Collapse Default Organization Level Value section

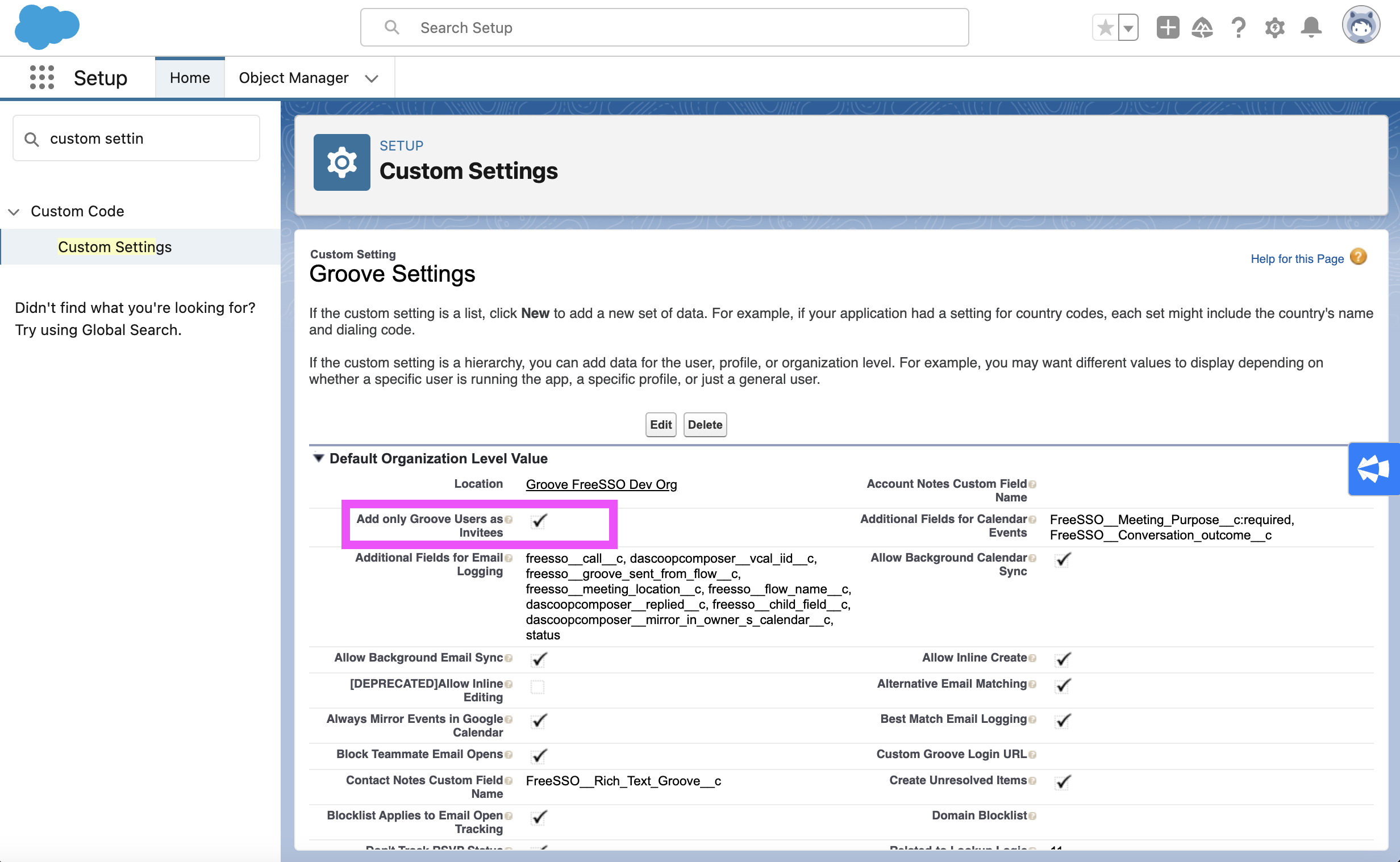tap(318, 458)
